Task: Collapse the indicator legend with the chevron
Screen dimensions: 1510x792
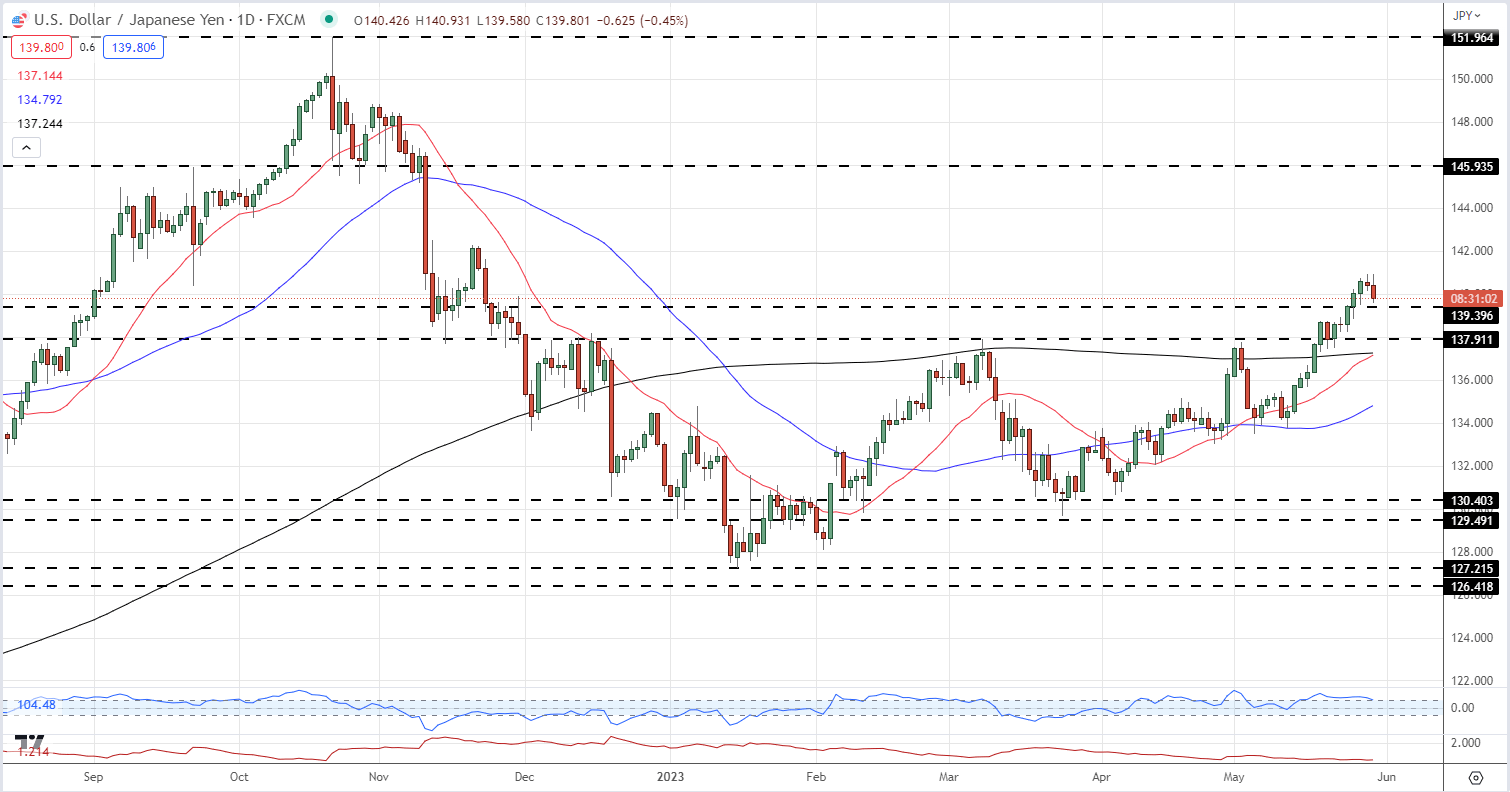Action: tap(26, 148)
